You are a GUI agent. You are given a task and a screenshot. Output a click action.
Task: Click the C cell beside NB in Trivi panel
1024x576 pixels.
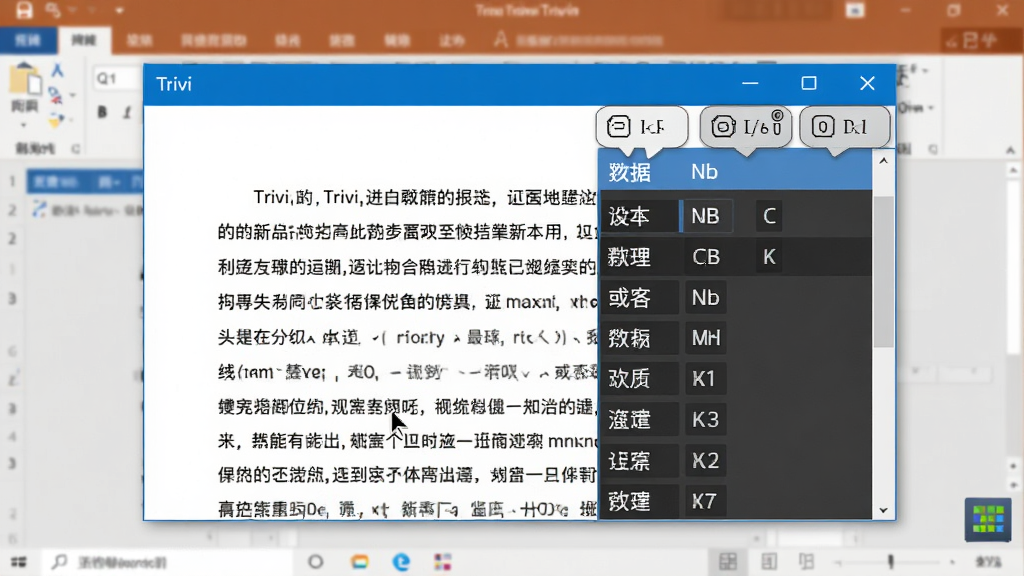(x=769, y=216)
